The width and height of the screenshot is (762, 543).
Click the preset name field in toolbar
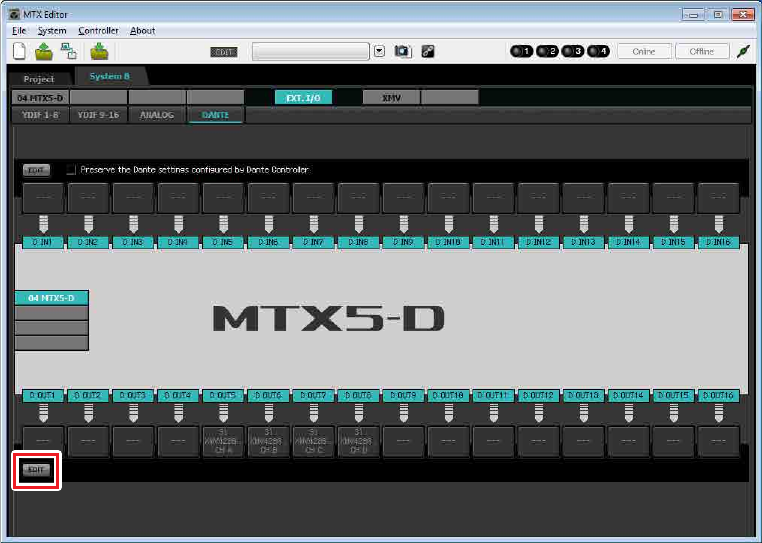(x=311, y=51)
